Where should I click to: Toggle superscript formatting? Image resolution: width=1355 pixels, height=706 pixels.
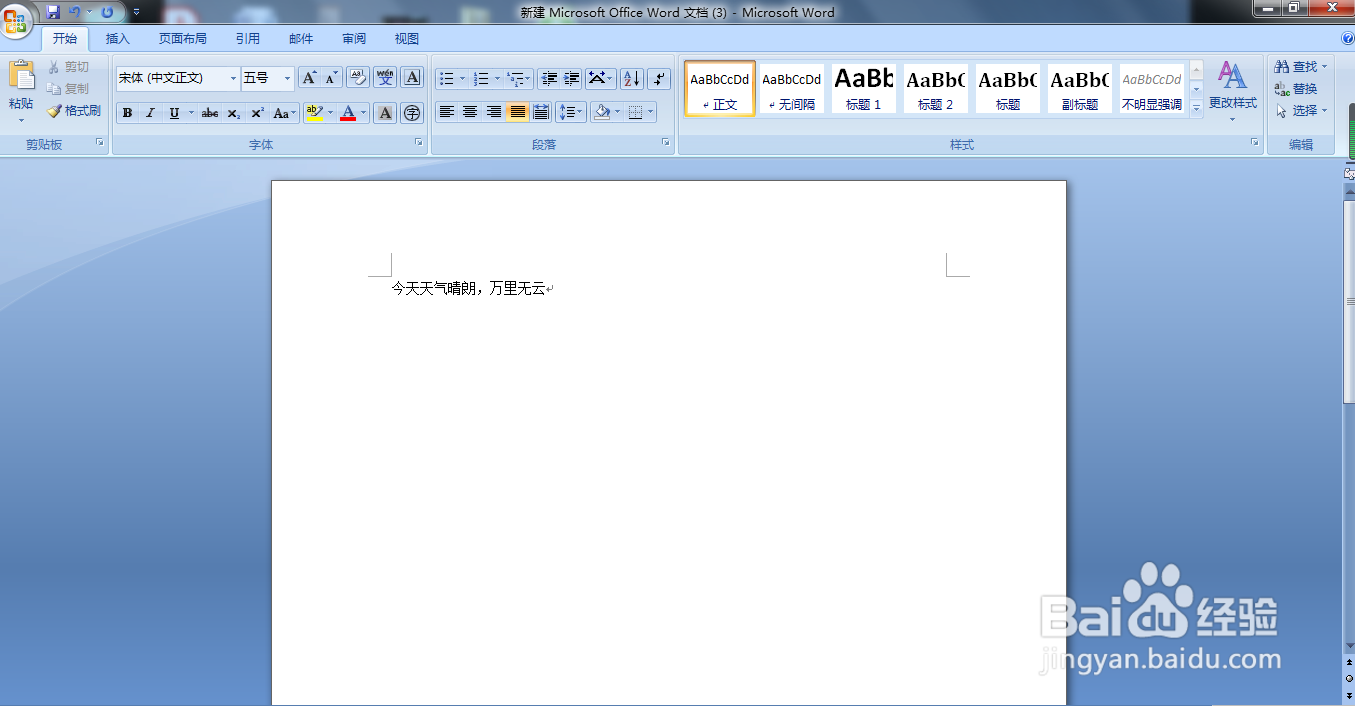[257, 113]
